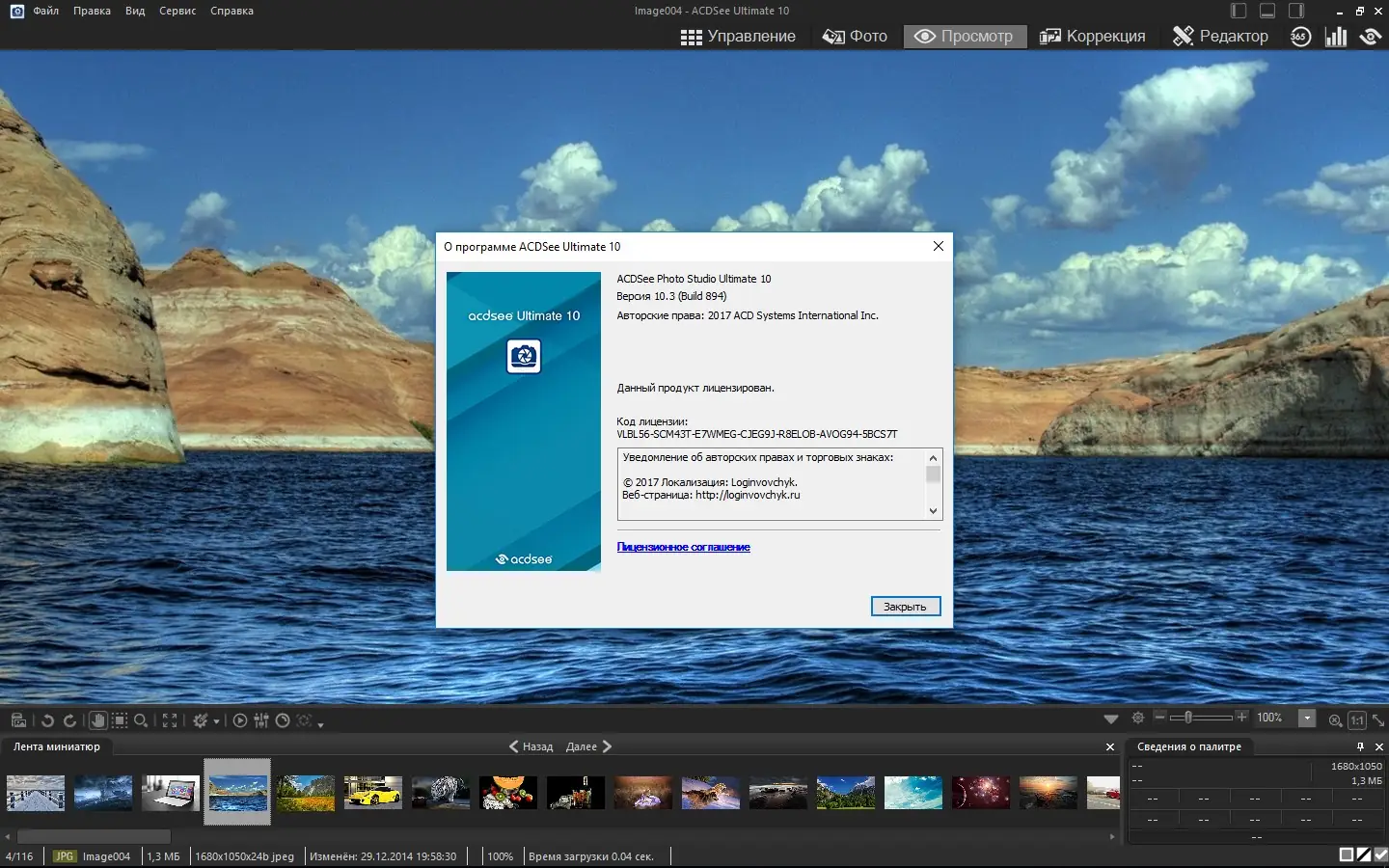Adjust the zoom slider handle
This screenshot has width=1389, height=868.
click(x=1188, y=717)
